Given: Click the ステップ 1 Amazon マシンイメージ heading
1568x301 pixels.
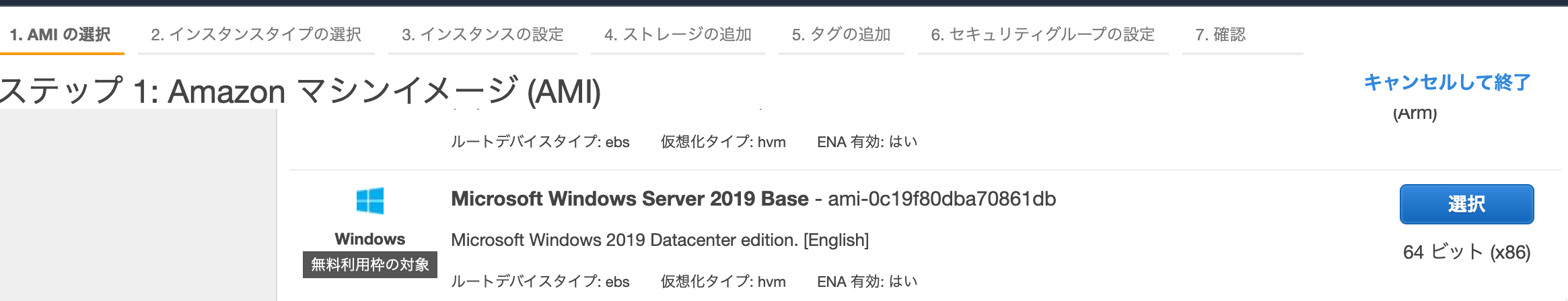Looking at the screenshot, I should pos(300,91).
